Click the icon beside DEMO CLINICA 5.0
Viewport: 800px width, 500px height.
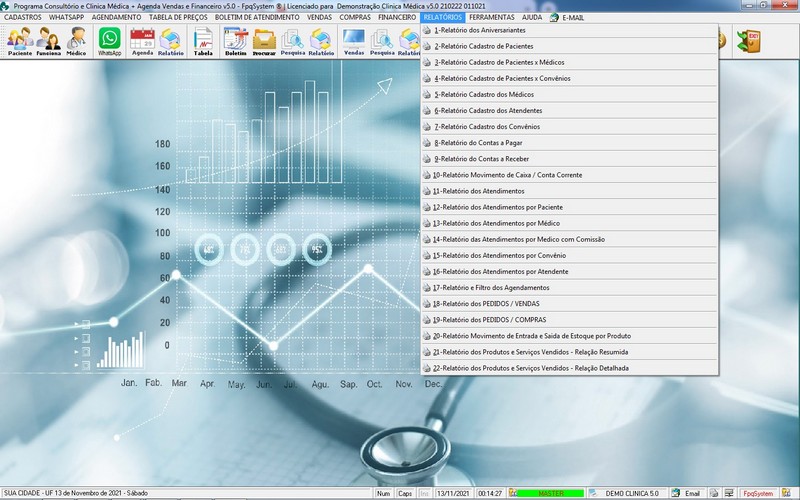tap(593, 493)
